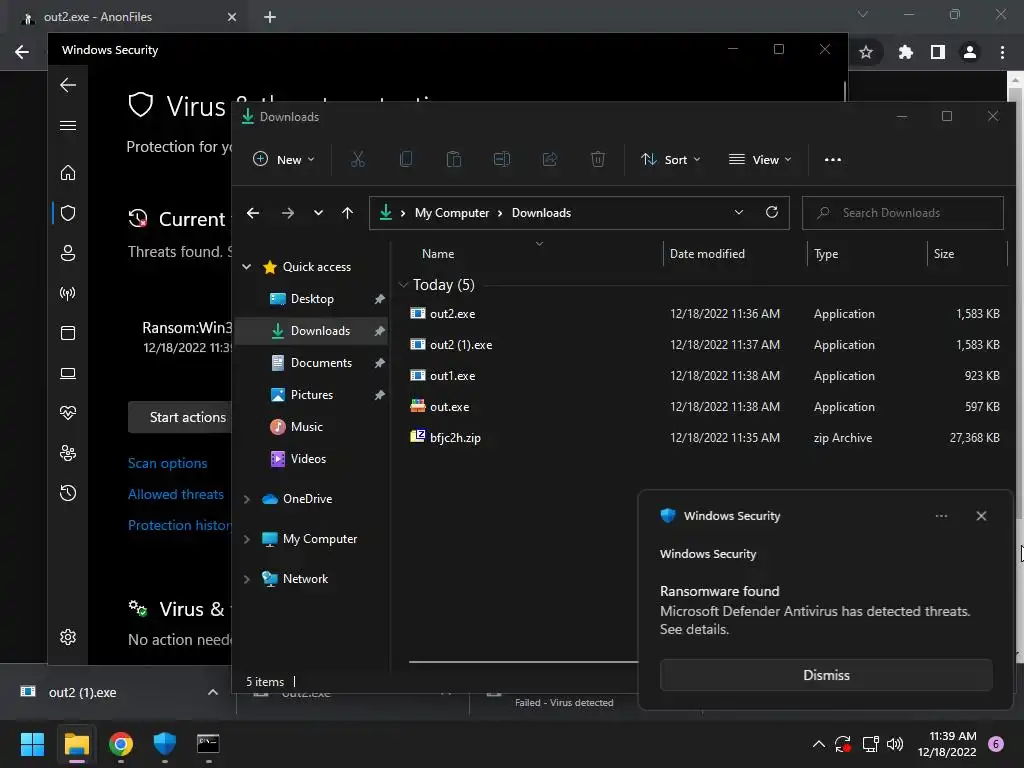Open Windows Security settings gear icon

(x=68, y=637)
